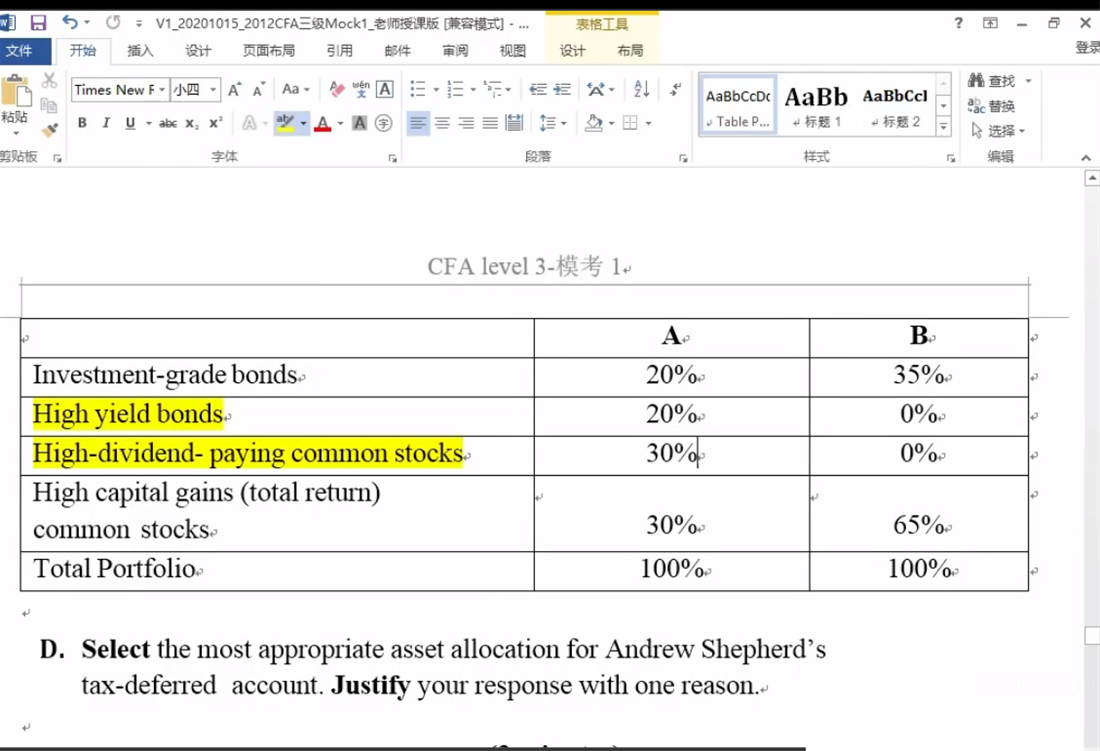Toggle strikethrough text formatting

(168, 123)
